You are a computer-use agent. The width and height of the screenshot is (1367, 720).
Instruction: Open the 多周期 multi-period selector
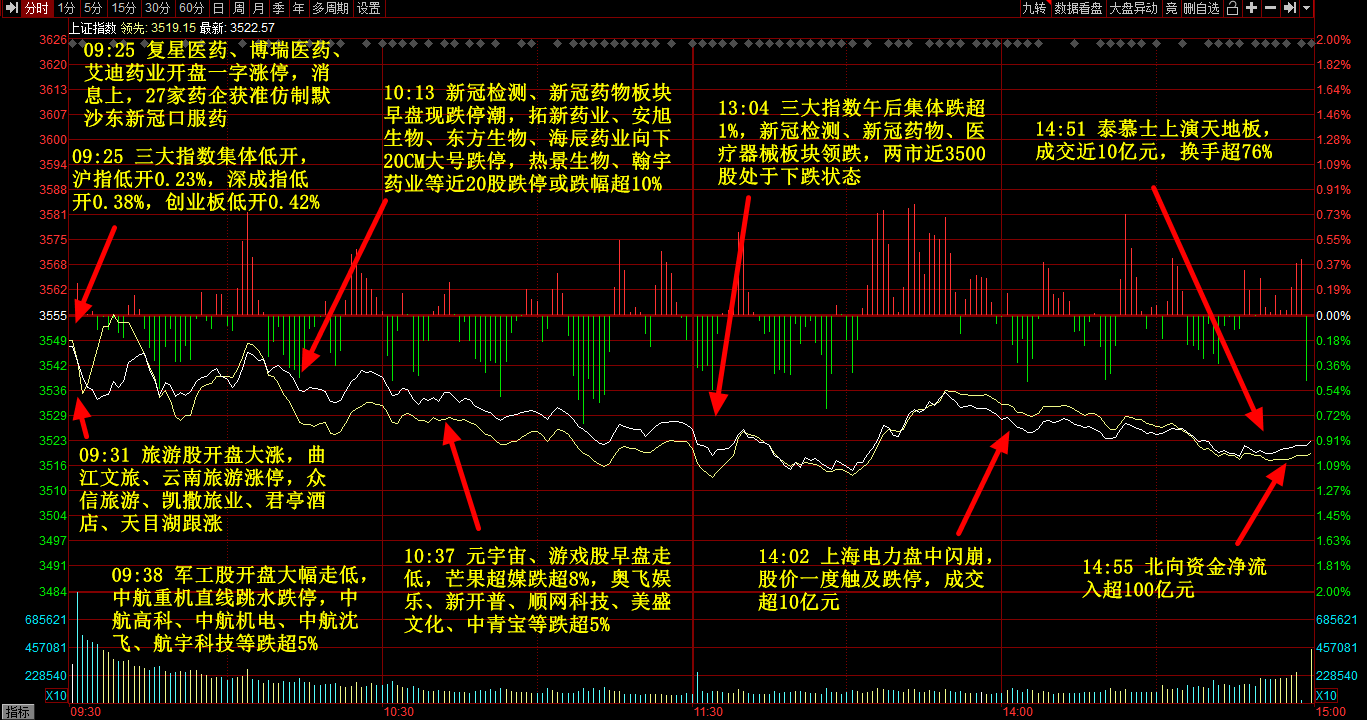(330, 8)
